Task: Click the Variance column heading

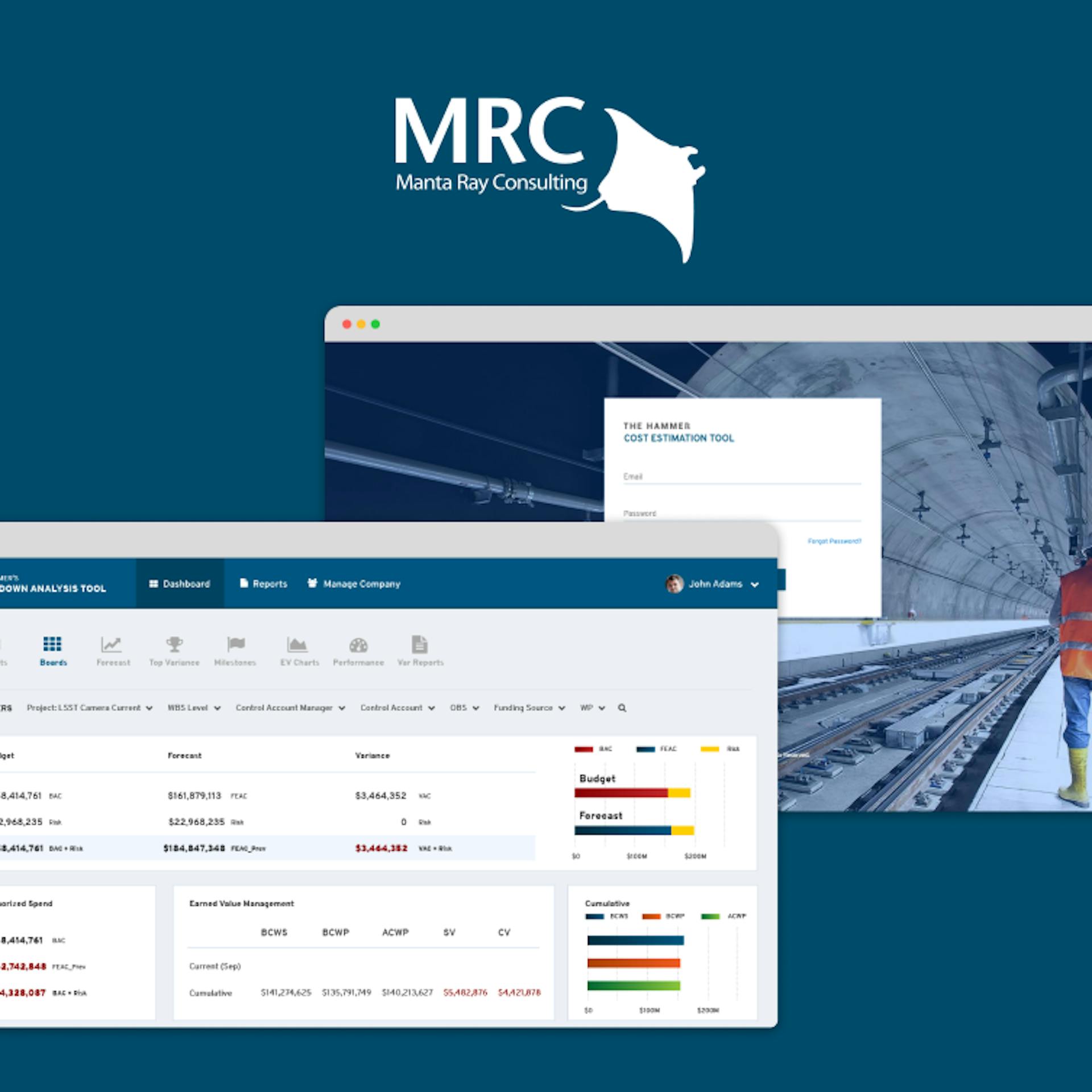Action: [x=373, y=755]
